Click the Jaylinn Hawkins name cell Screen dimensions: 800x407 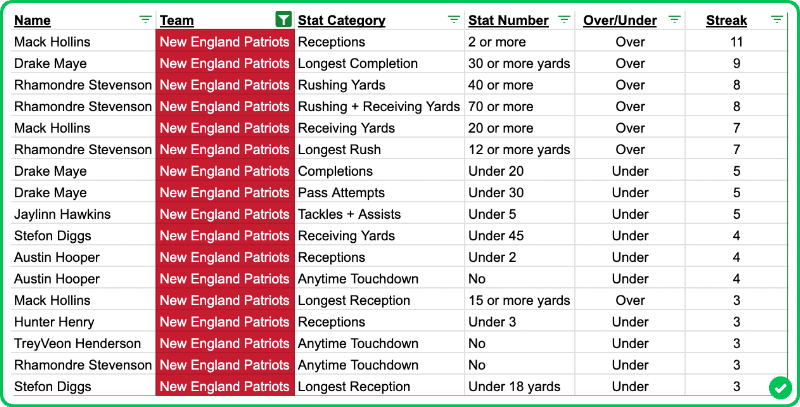[62, 214]
